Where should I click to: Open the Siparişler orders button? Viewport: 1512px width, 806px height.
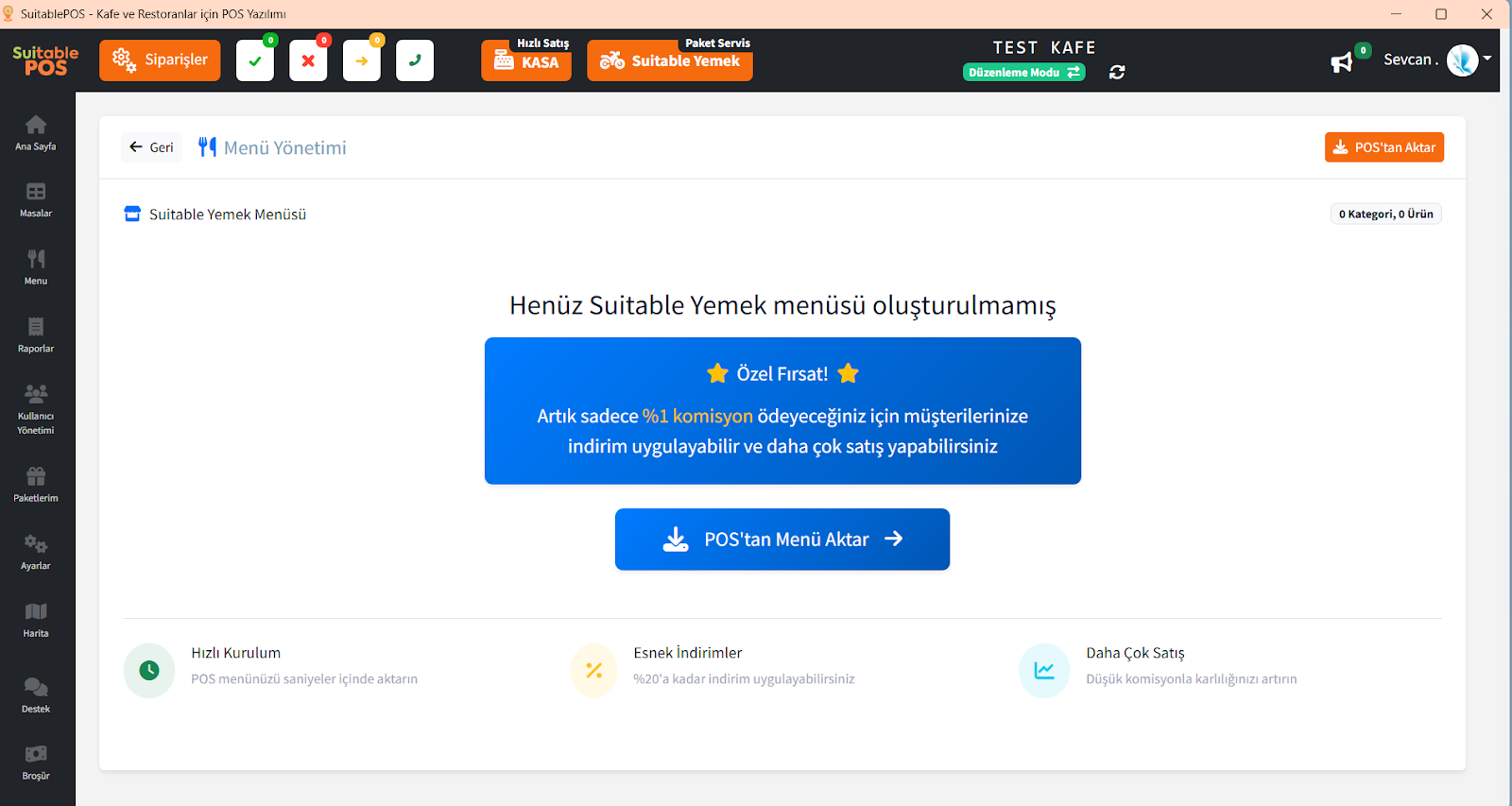click(160, 60)
